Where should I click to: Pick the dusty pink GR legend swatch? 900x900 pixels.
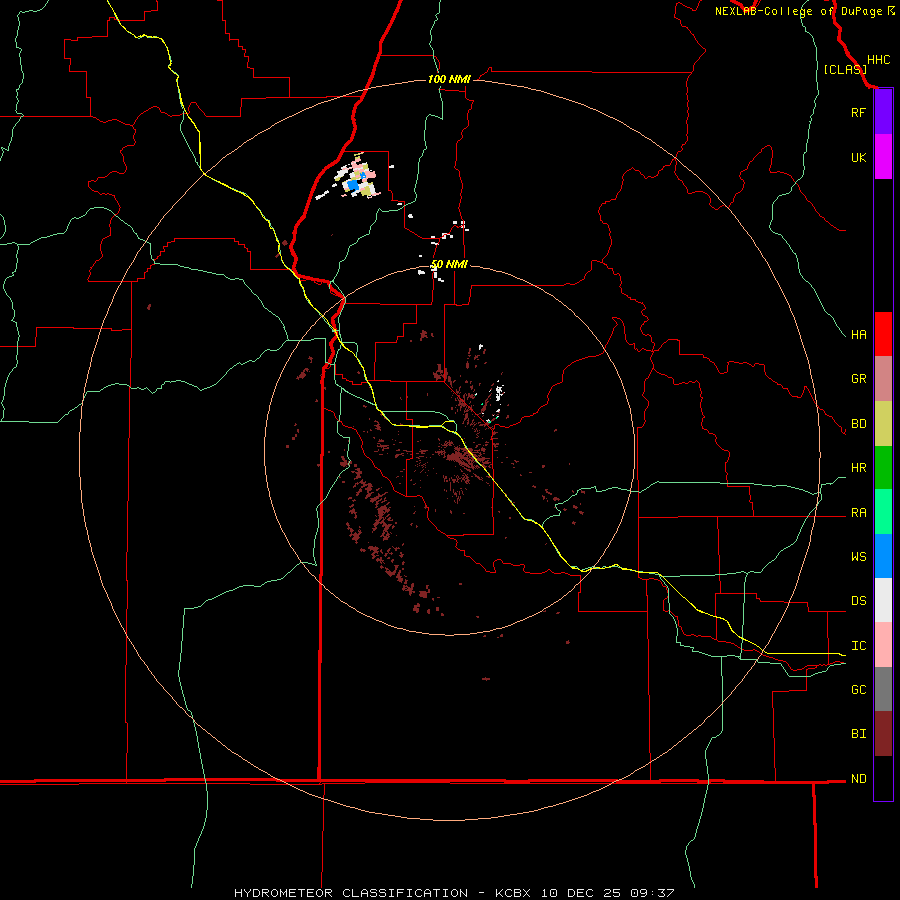[x=883, y=379]
